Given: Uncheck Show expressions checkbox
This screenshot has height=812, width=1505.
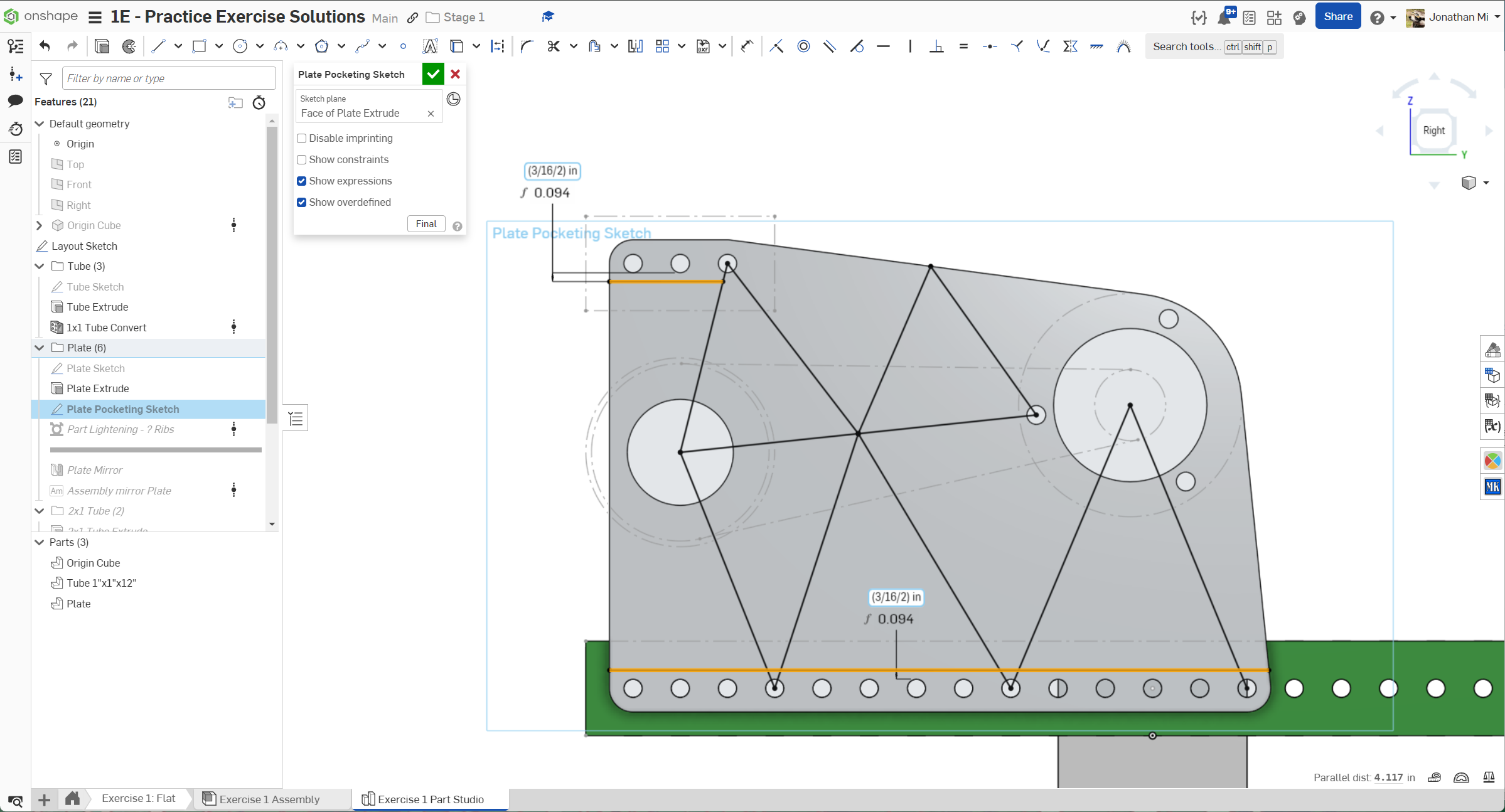Looking at the screenshot, I should [x=302, y=181].
